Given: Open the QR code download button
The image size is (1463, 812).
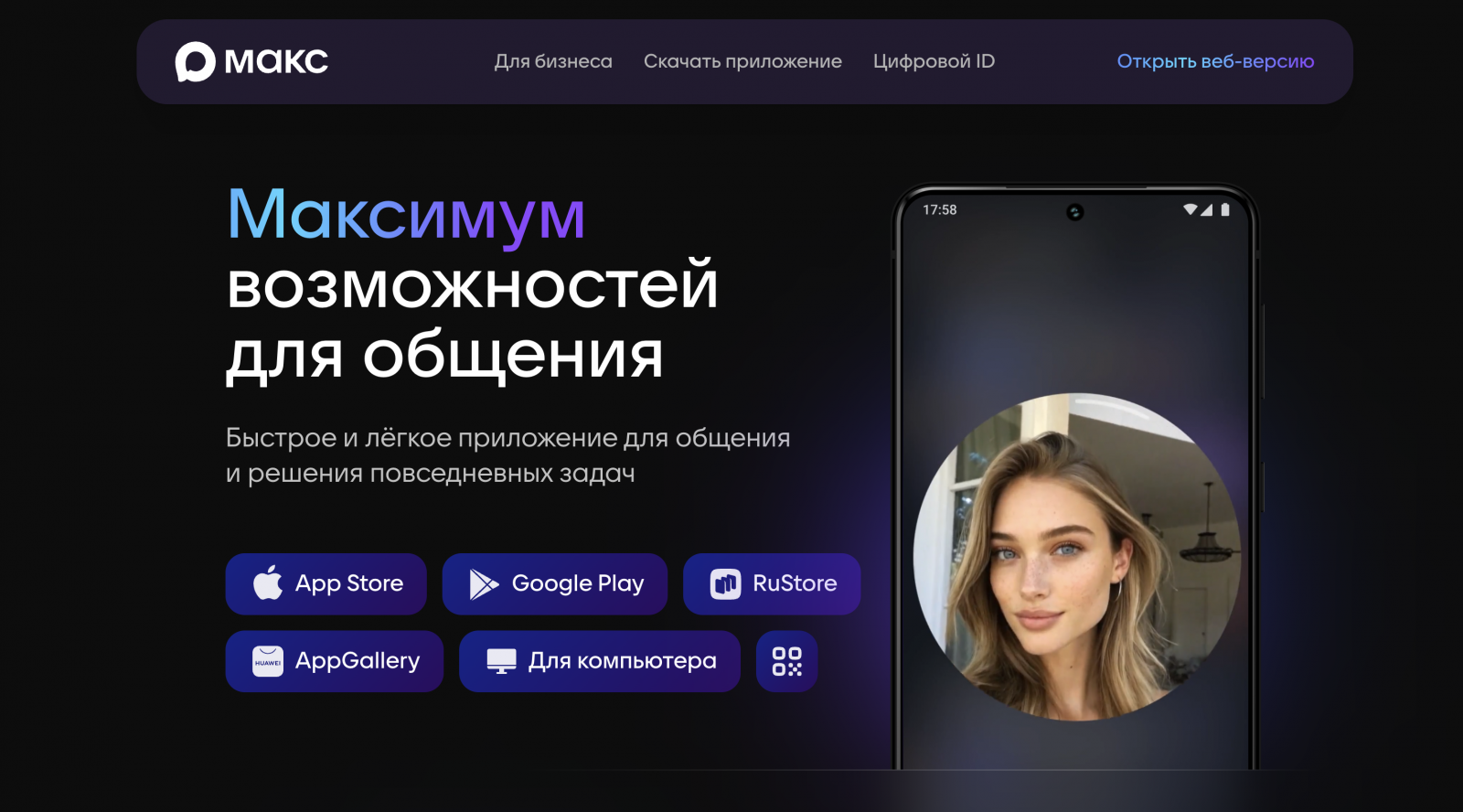Looking at the screenshot, I should tap(786, 661).
